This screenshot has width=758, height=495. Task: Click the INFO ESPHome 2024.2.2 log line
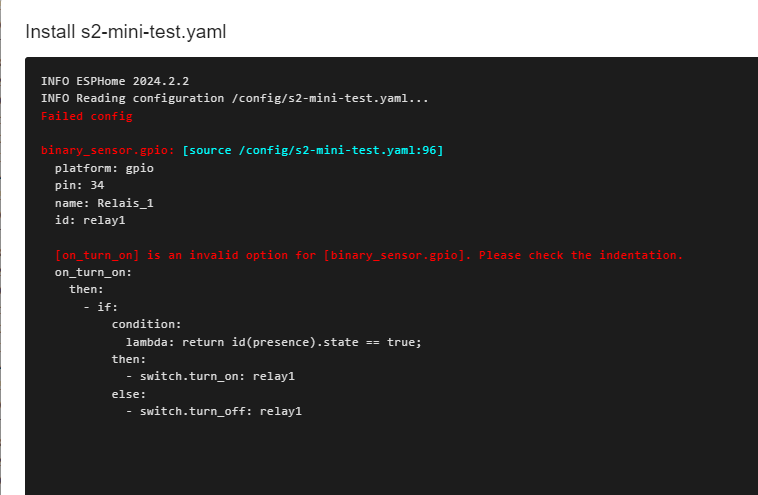(115, 81)
